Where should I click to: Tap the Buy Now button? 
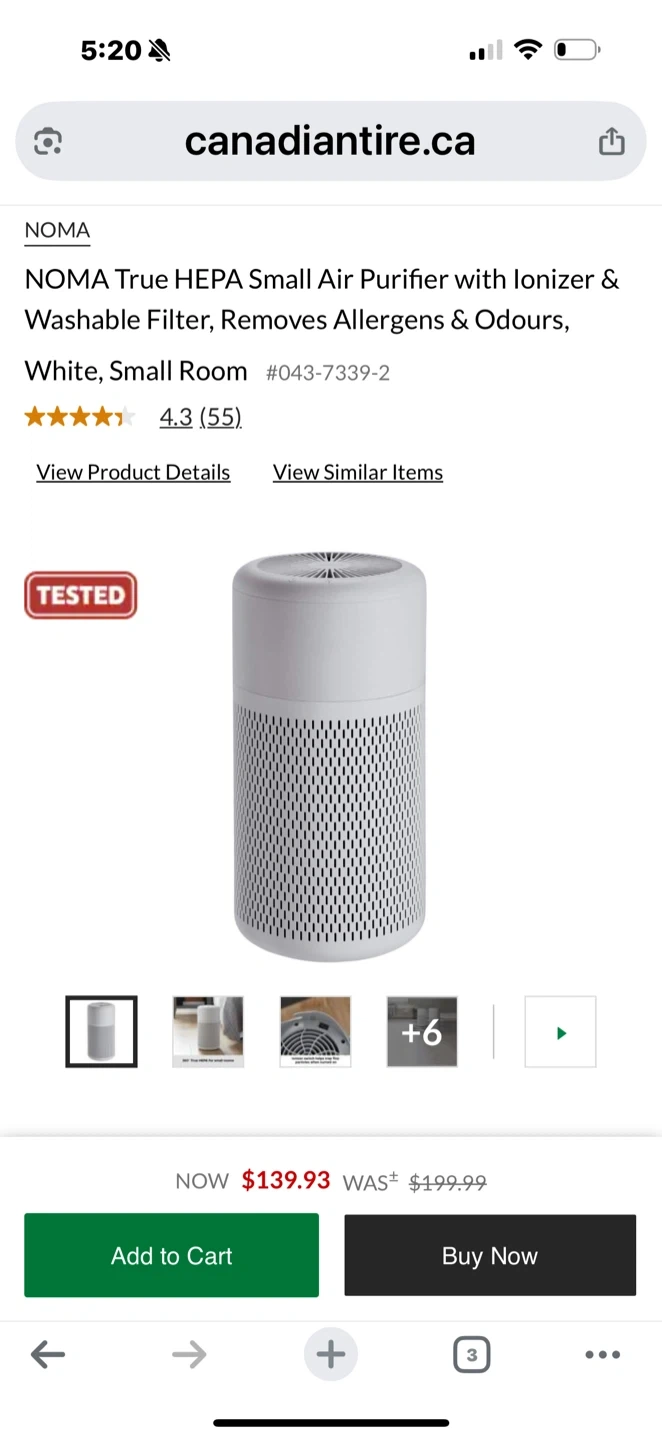[x=490, y=1255]
